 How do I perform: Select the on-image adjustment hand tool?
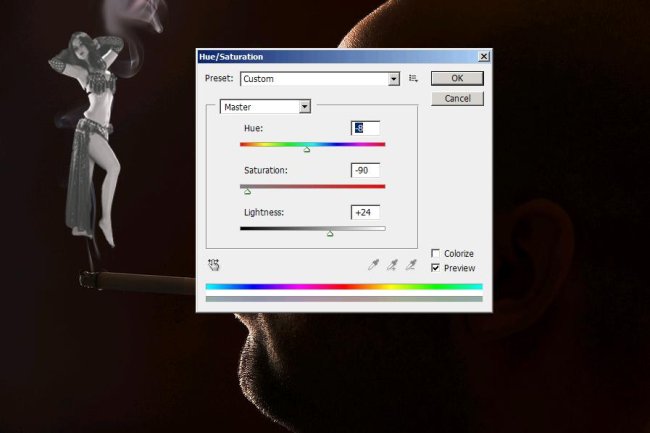(214, 265)
